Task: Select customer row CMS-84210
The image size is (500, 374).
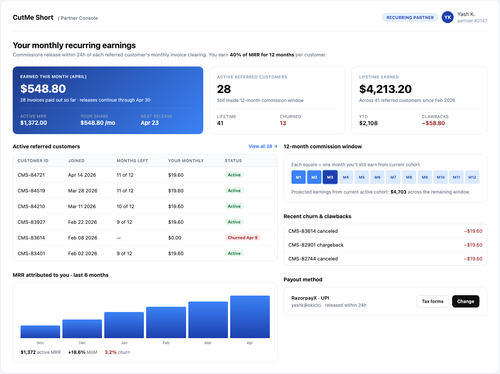Action: click(x=145, y=206)
